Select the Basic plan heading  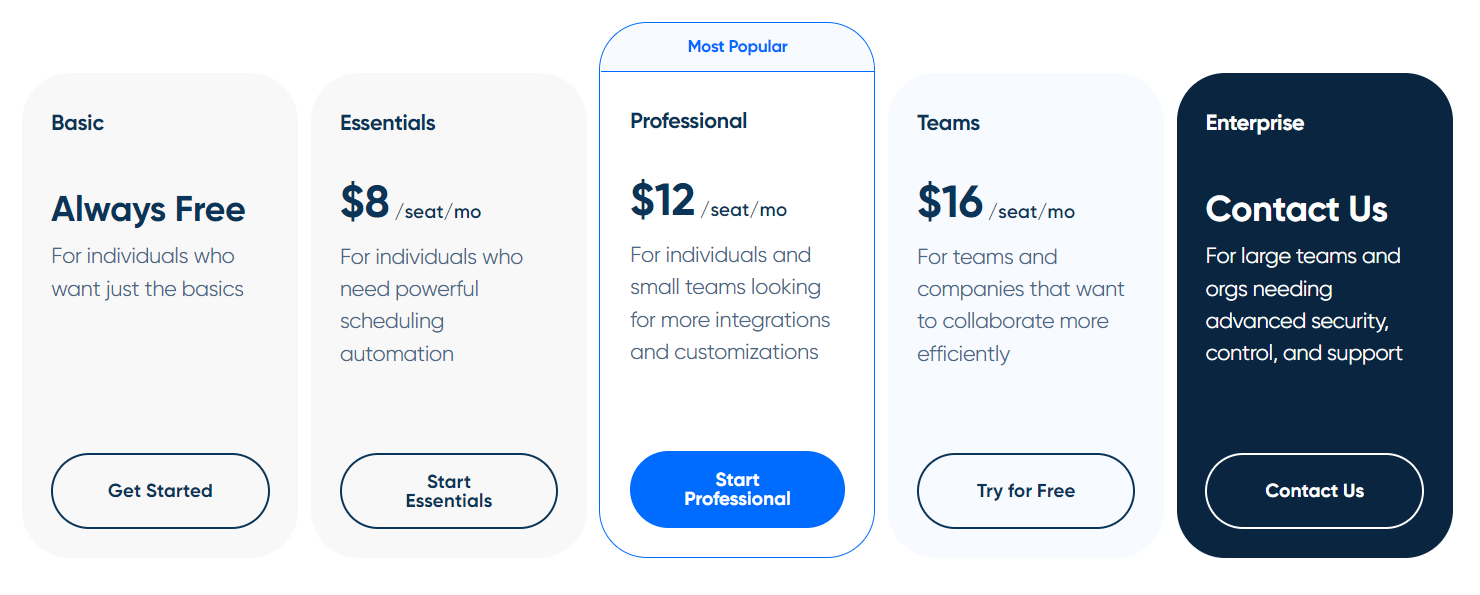click(x=78, y=123)
